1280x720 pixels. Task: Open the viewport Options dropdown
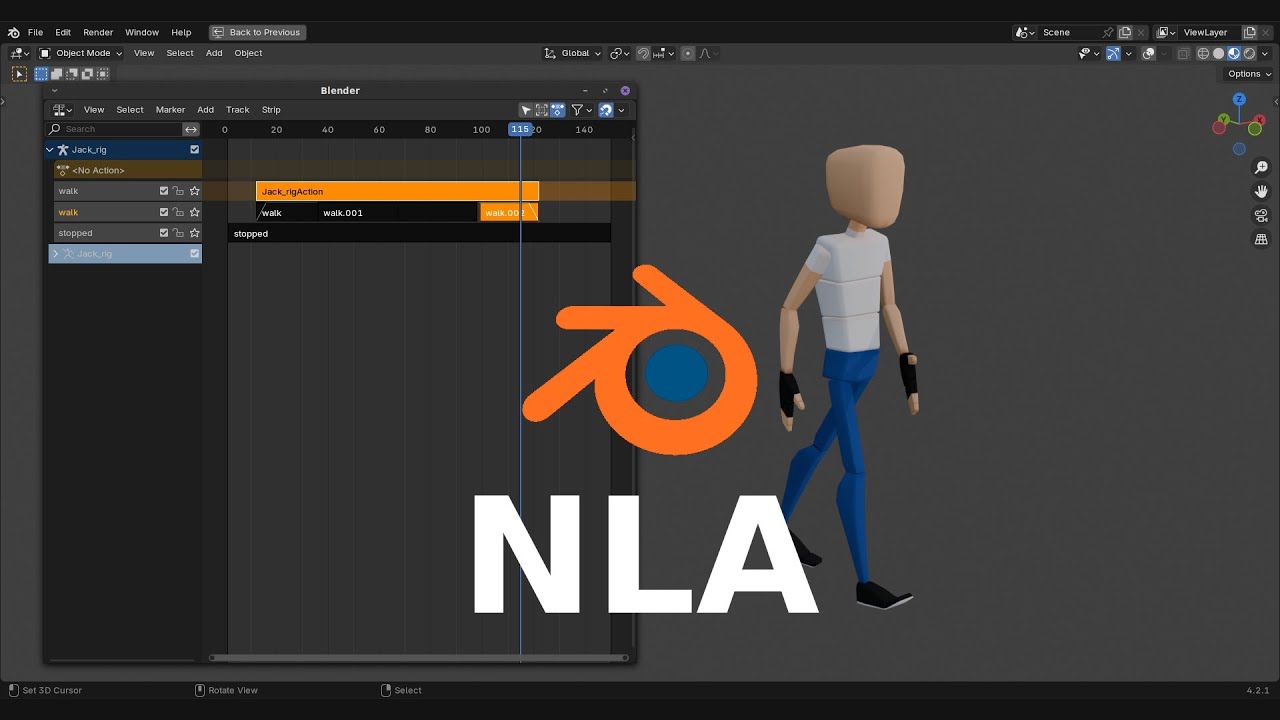(1249, 74)
